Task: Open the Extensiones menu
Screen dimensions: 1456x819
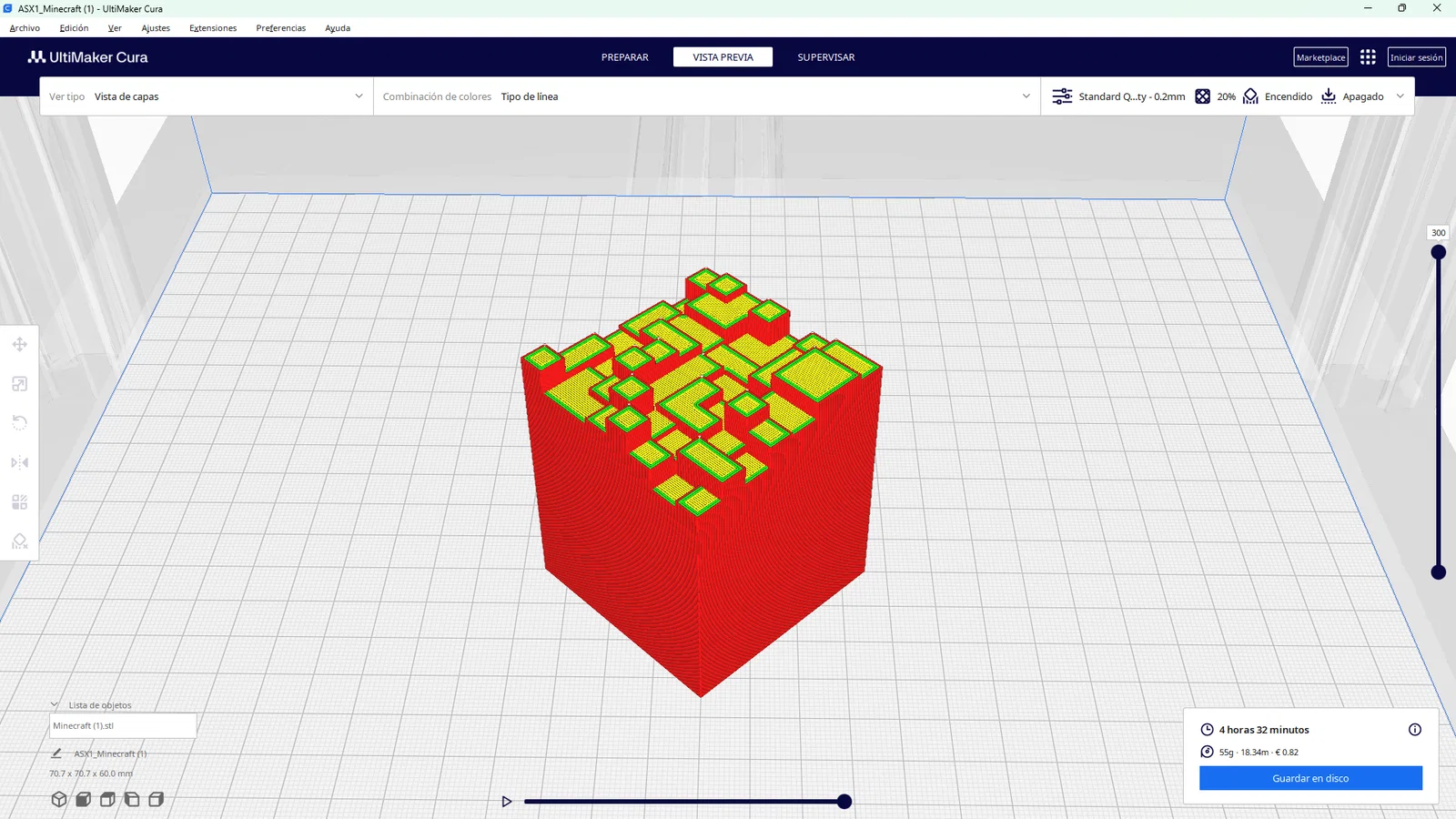Action: tap(213, 28)
